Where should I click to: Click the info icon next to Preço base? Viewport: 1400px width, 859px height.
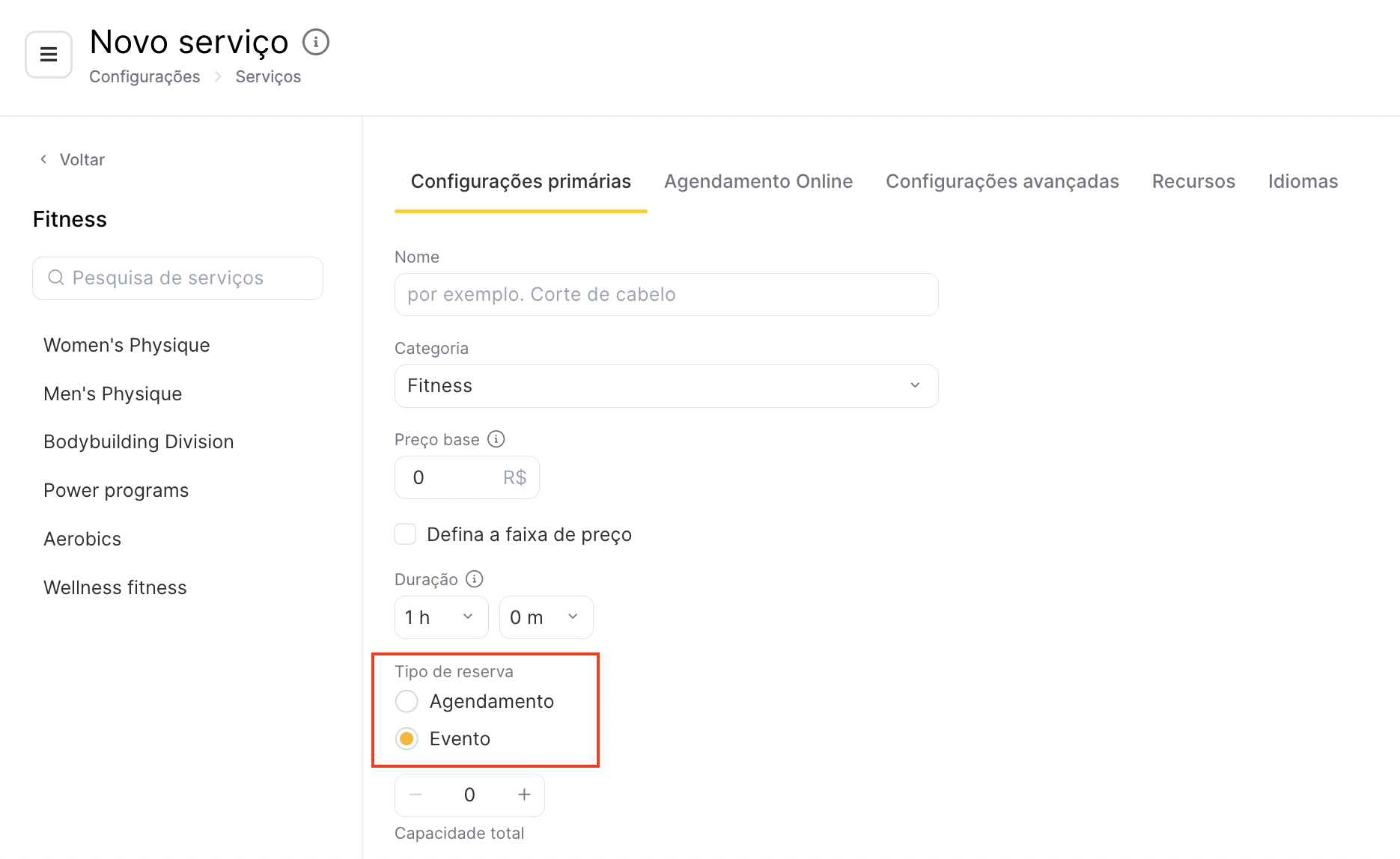(x=496, y=439)
